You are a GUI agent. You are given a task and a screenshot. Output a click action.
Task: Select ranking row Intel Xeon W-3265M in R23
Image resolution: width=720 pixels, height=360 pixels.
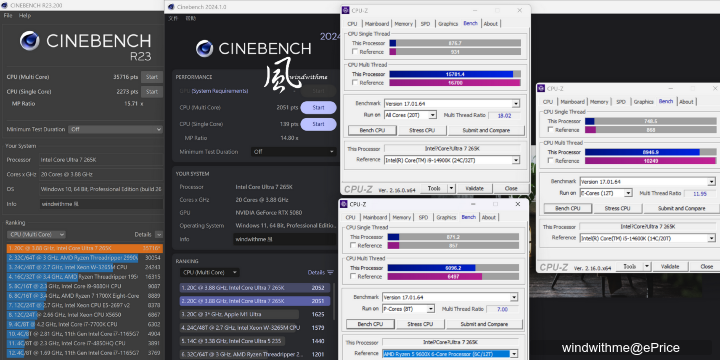point(84,267)
